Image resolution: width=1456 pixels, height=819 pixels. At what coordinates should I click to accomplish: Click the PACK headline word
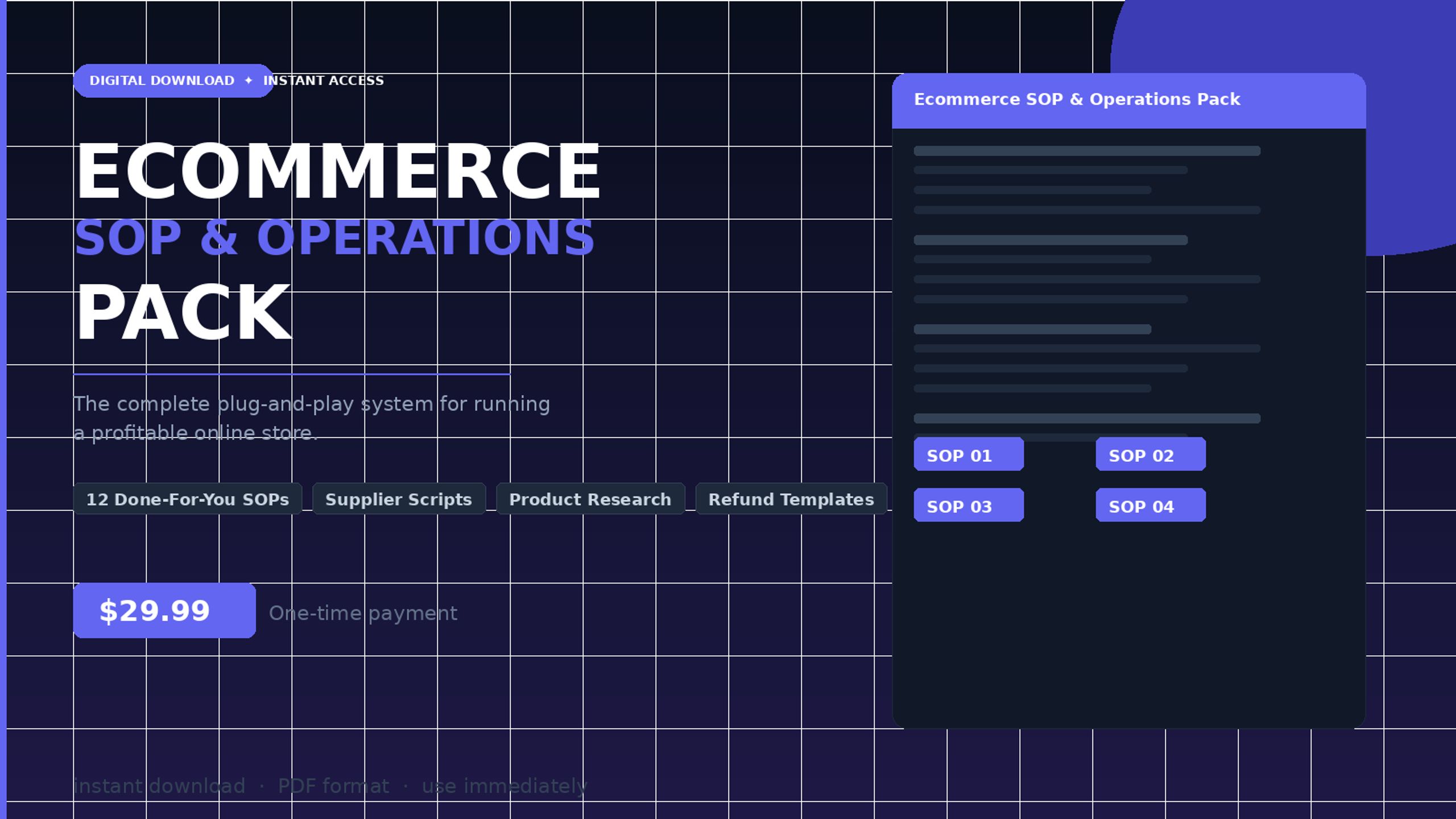click(183, 312)
